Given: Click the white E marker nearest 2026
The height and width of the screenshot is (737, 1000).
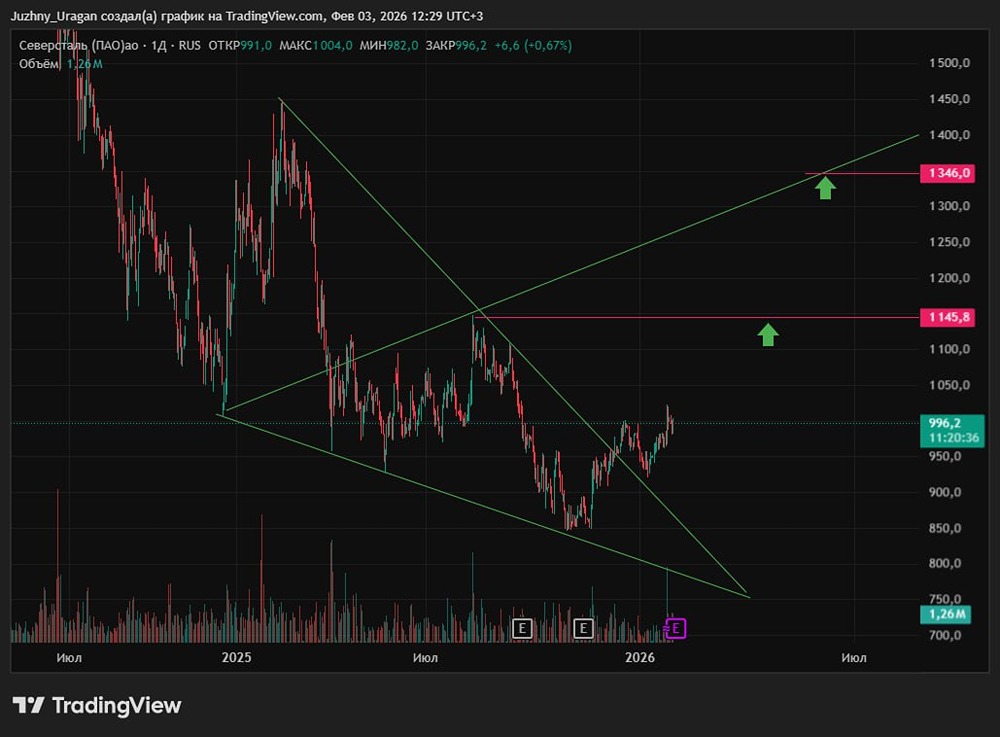Looking at the screenshot, I should point(583,629).
